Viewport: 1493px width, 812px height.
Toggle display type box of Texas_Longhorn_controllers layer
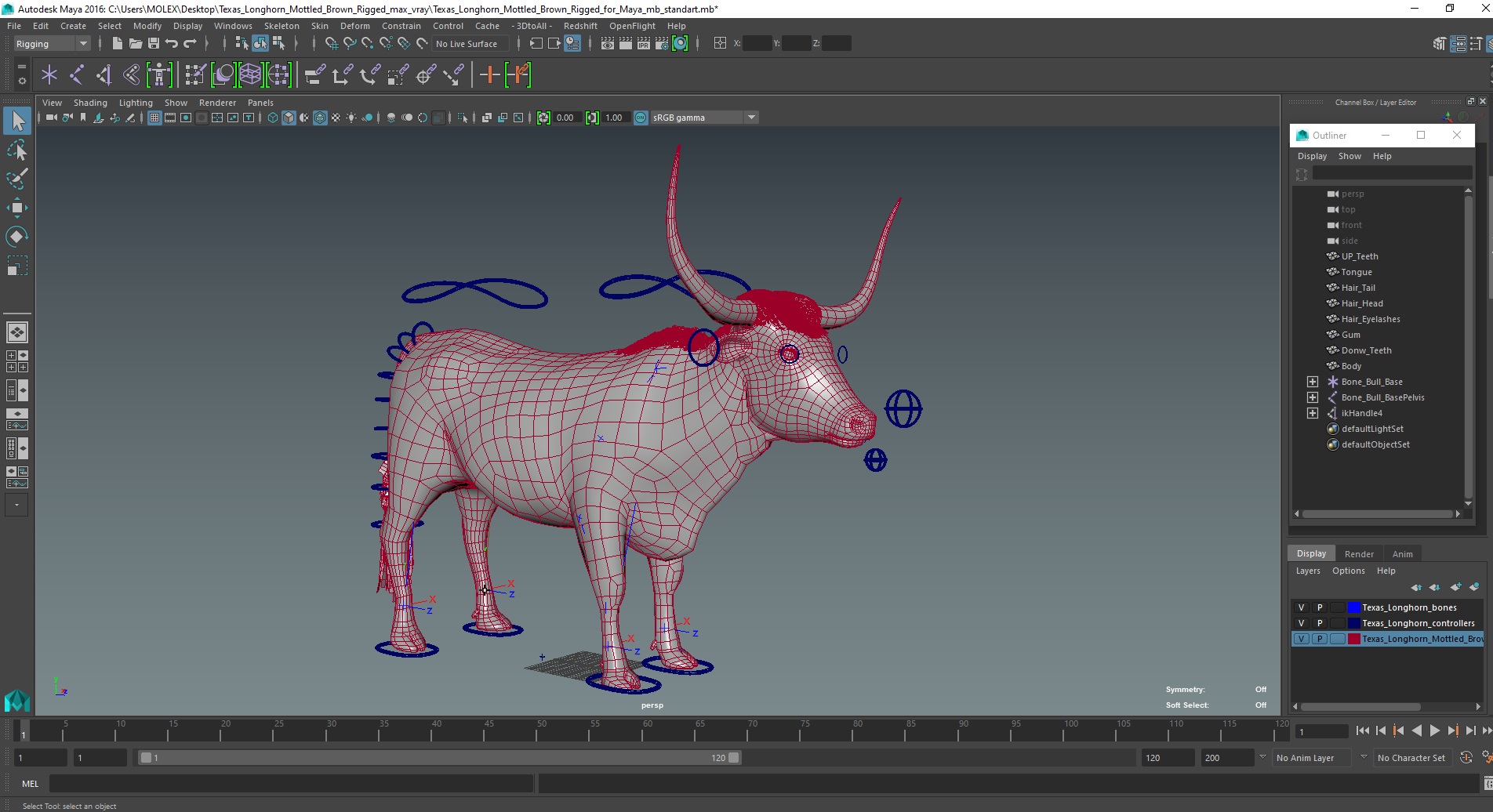(x=1338, y=623)
